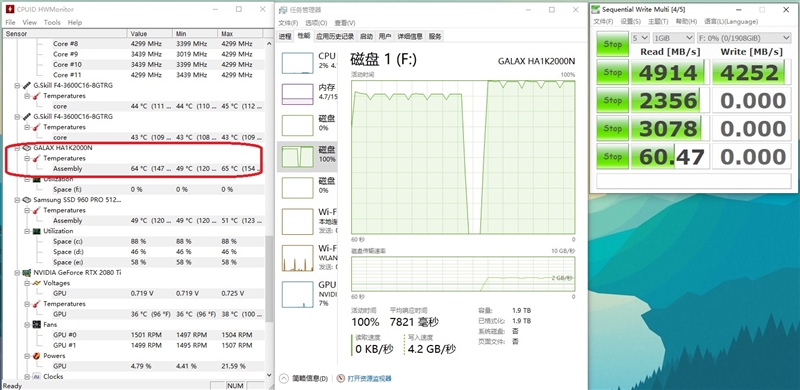Screen dimensions: 800x390
Task: Open the File menu in HWMonitor
Action: click(x=10, y=22)
